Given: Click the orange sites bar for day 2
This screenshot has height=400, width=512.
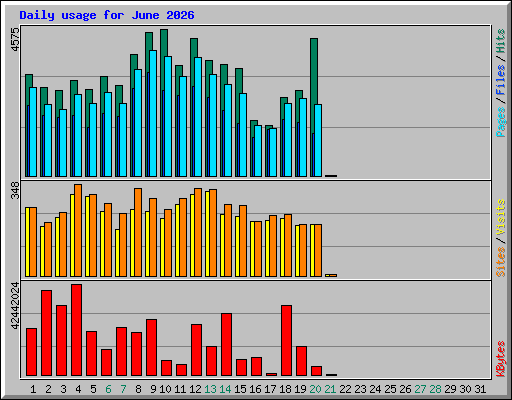Looking at the screenshot, I should click(x=48, y=249).
